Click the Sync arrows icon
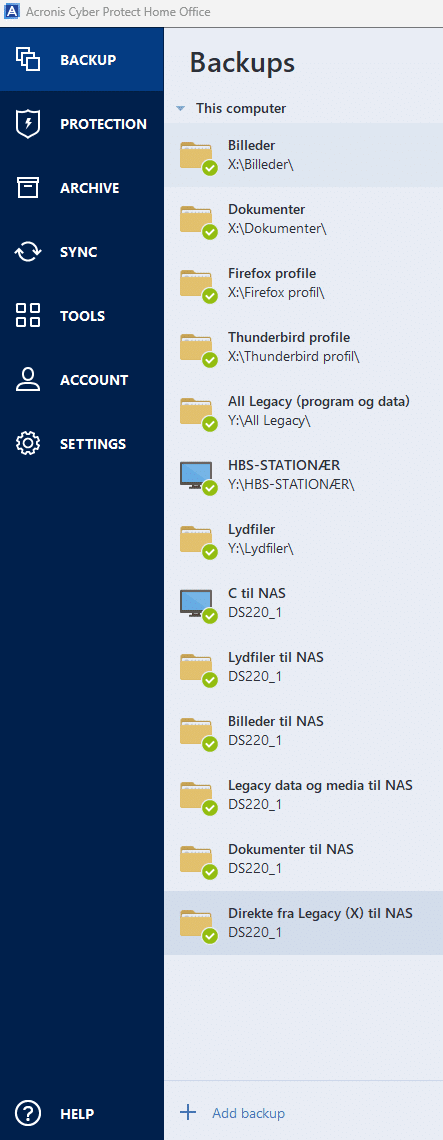The height and width of the screenshot is (1140, 443). pos(28,252)
